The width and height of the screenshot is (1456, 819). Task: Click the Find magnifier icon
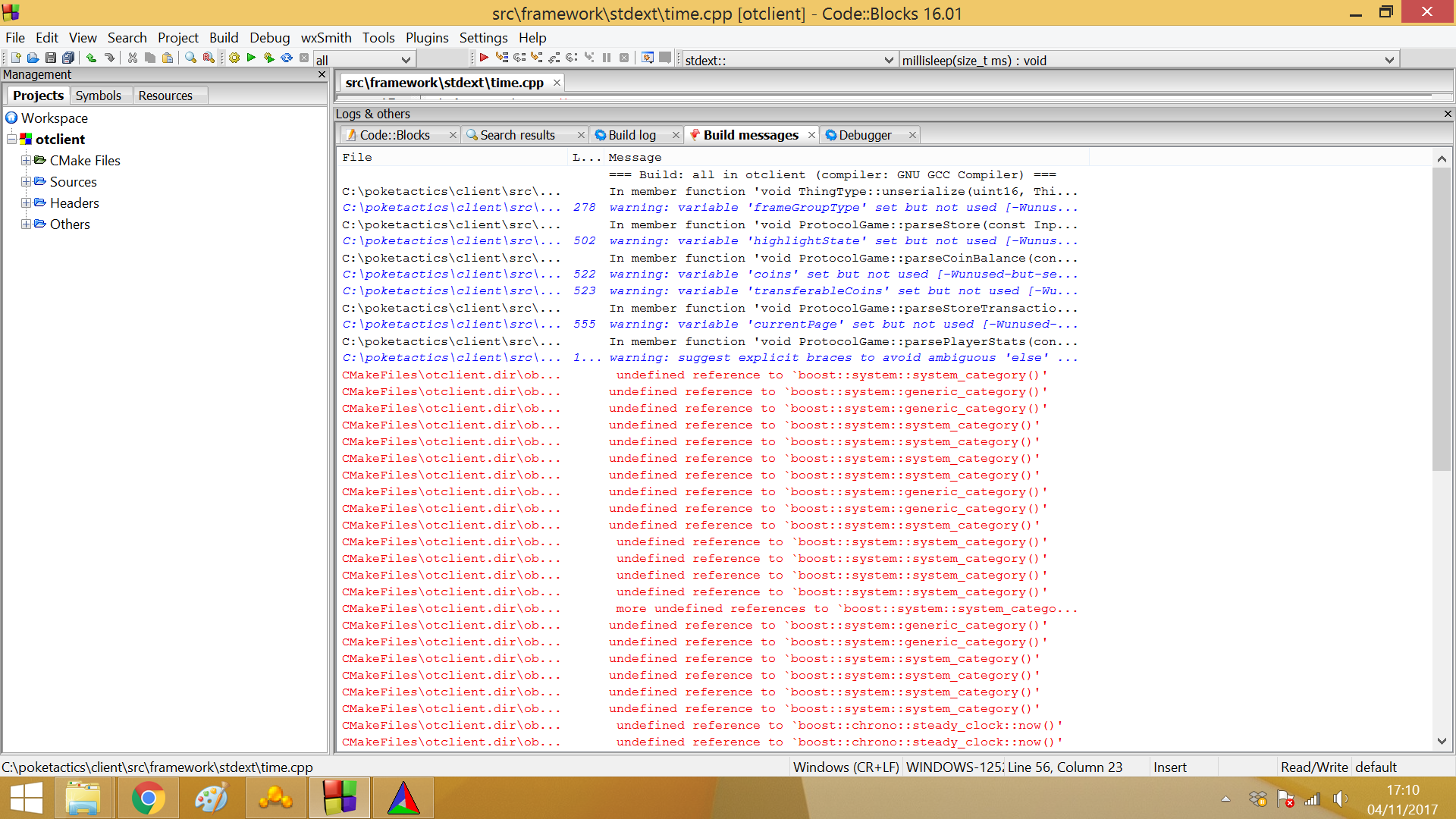(190, 58)
